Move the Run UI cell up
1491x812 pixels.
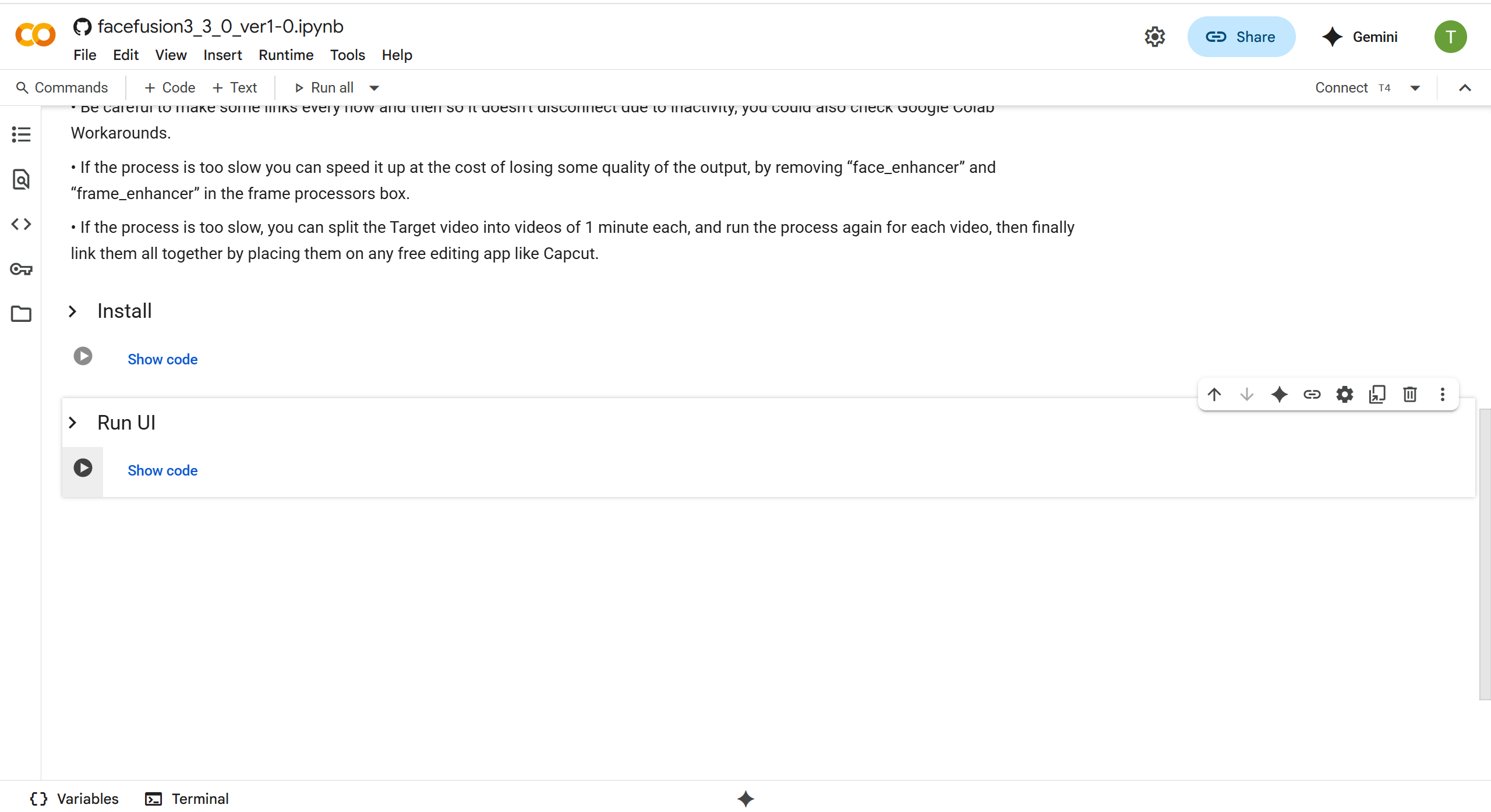pyautogui.click(x=1214, y=395)
